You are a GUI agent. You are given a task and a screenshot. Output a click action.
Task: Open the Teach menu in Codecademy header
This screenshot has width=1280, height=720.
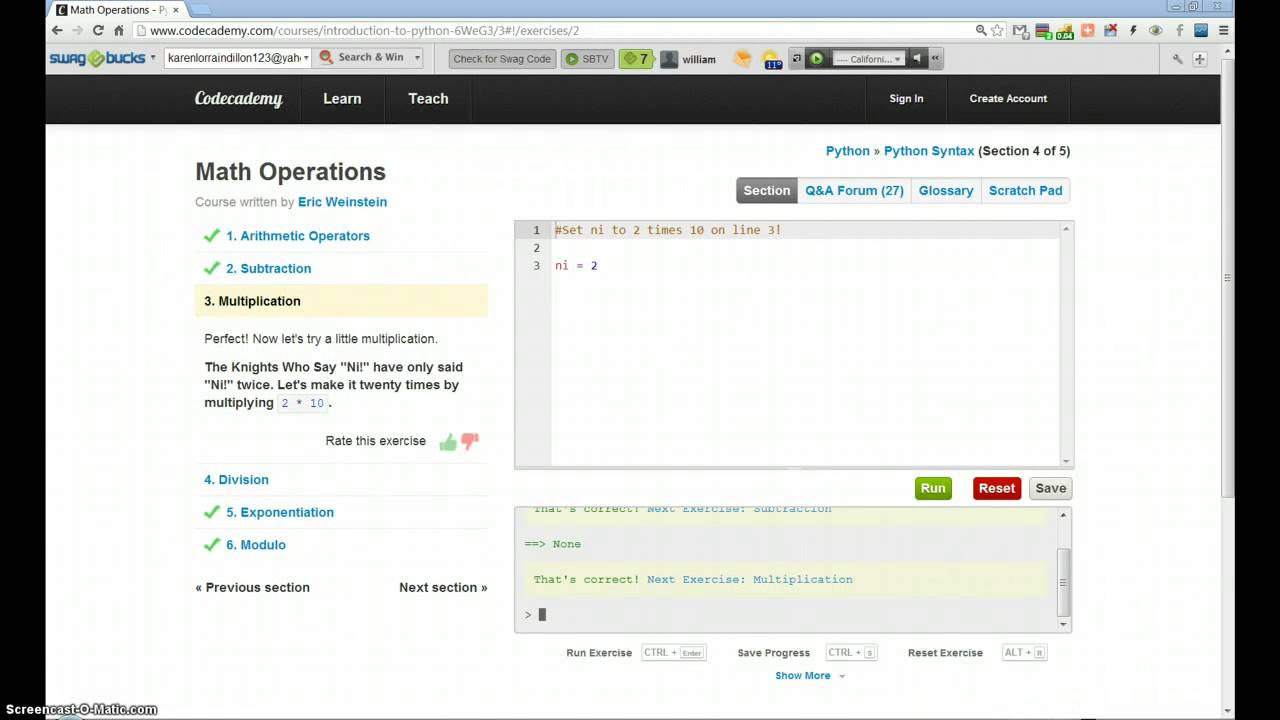point(428,98)
